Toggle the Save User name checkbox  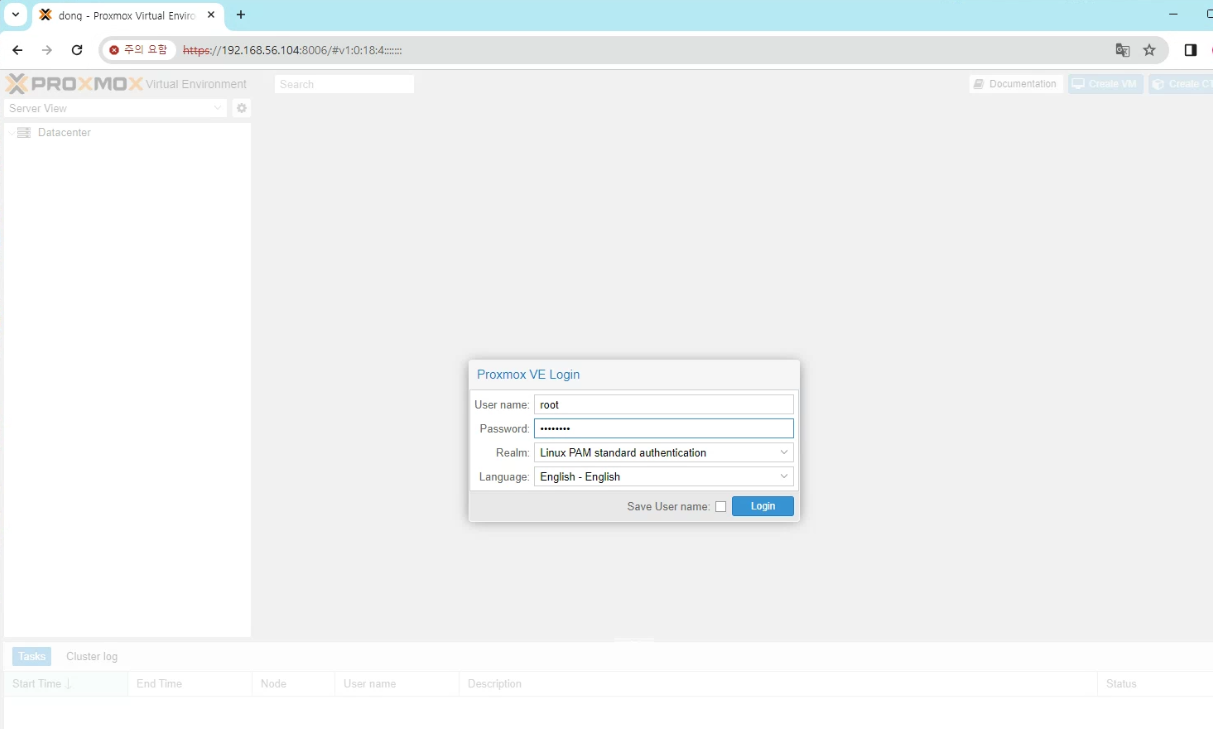coord(720,507)
